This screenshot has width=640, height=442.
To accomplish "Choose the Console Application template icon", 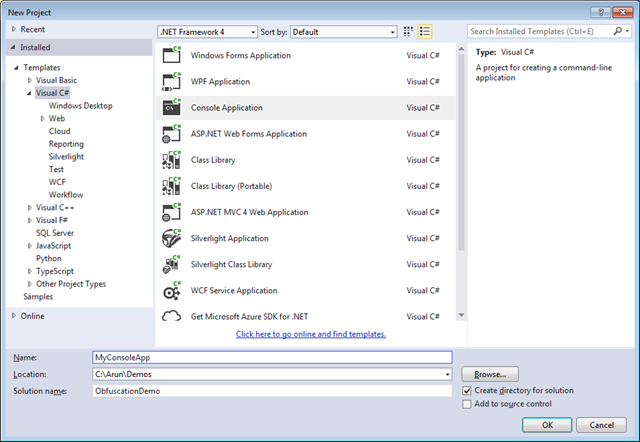I will 170,108.
